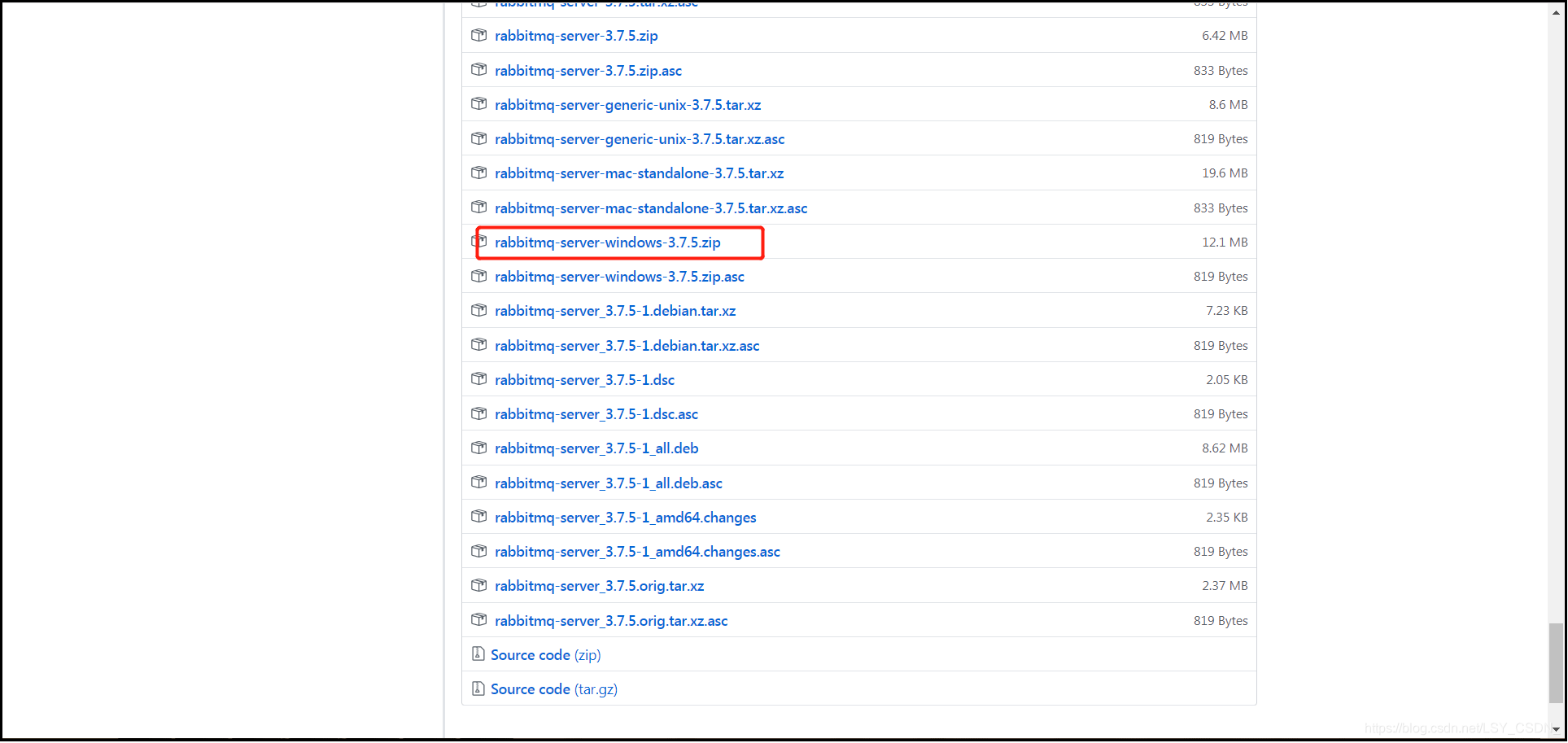Download Source code (tar.gz)
This screenshot has height=743, width=1568.
pyautogui.click(x=554, y=689)
